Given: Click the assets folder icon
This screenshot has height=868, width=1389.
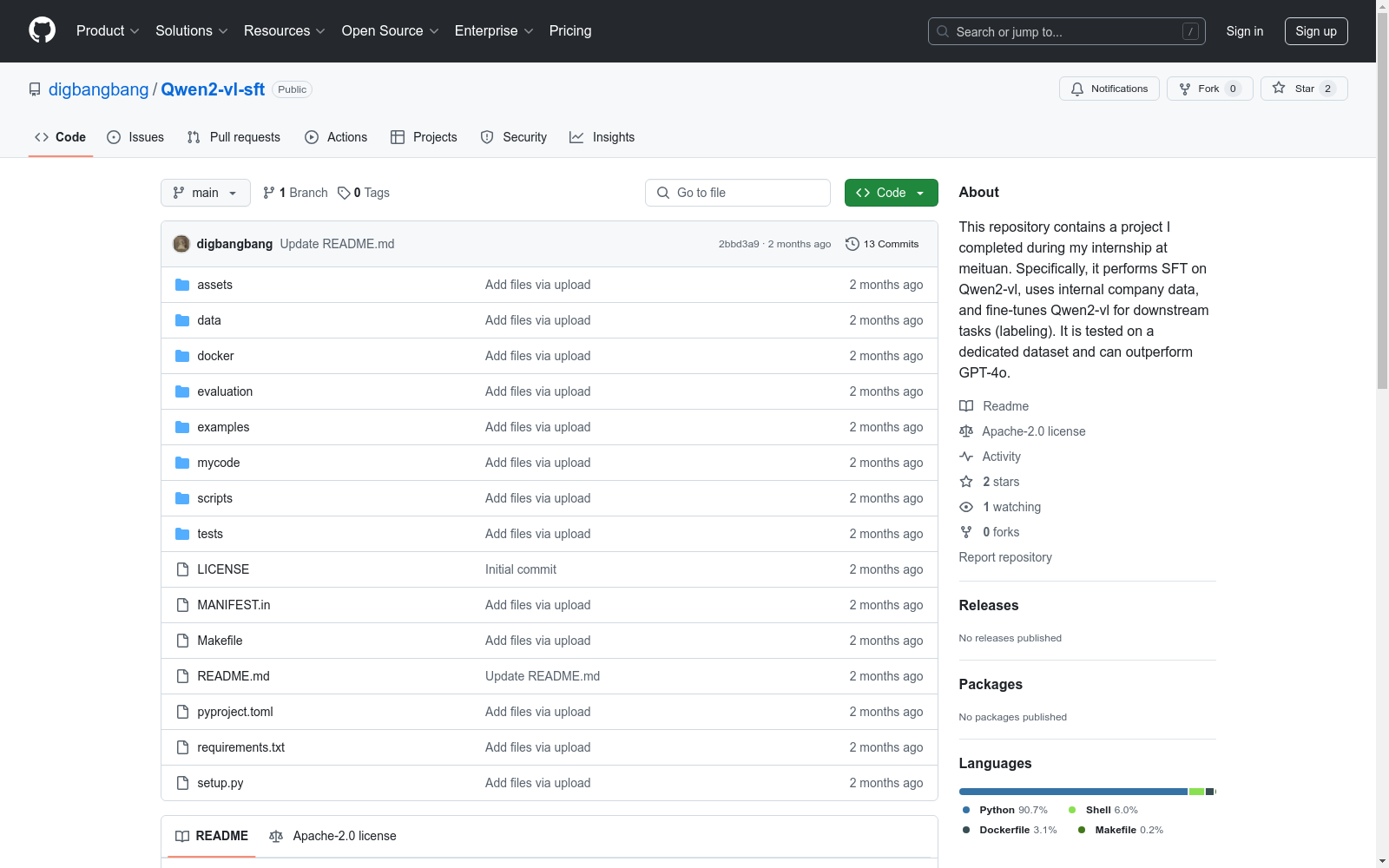Looking at the screenshot, I should [182, 285].
